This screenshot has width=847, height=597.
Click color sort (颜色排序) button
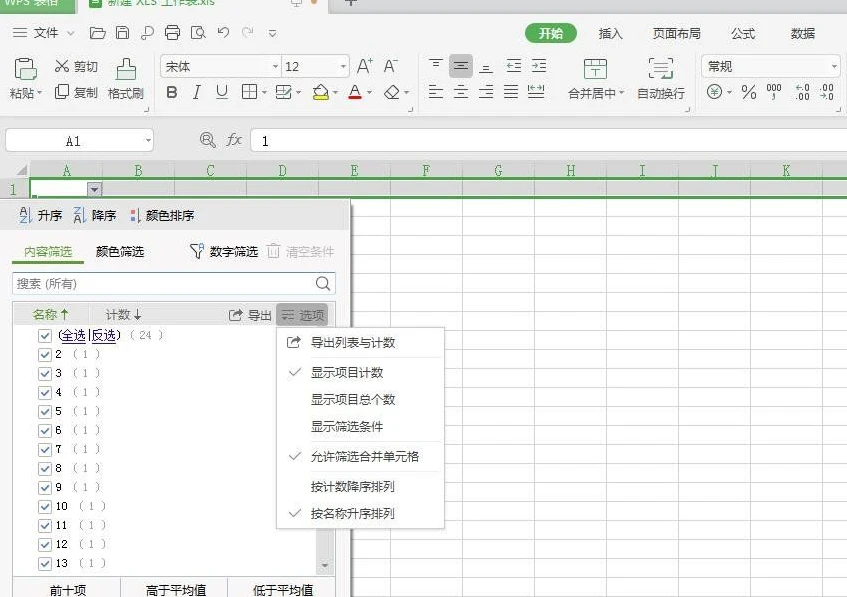pos(162,215)
